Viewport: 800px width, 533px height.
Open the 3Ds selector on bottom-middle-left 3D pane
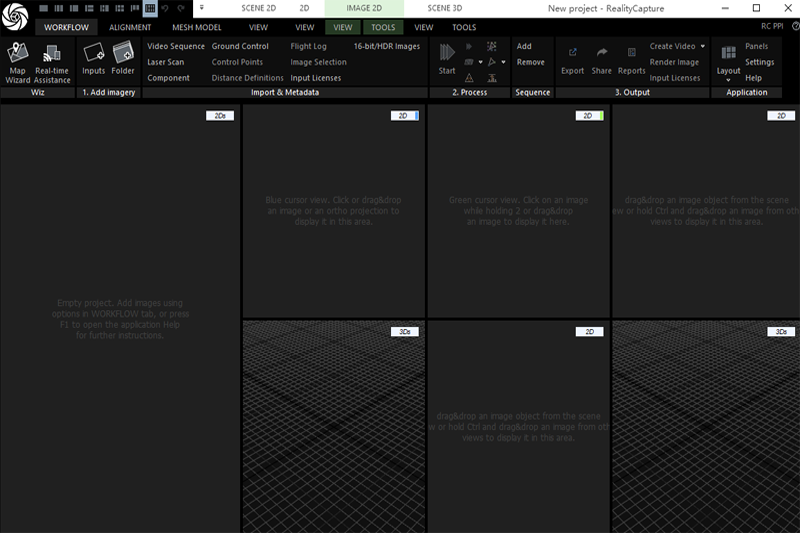coord(405,332)
